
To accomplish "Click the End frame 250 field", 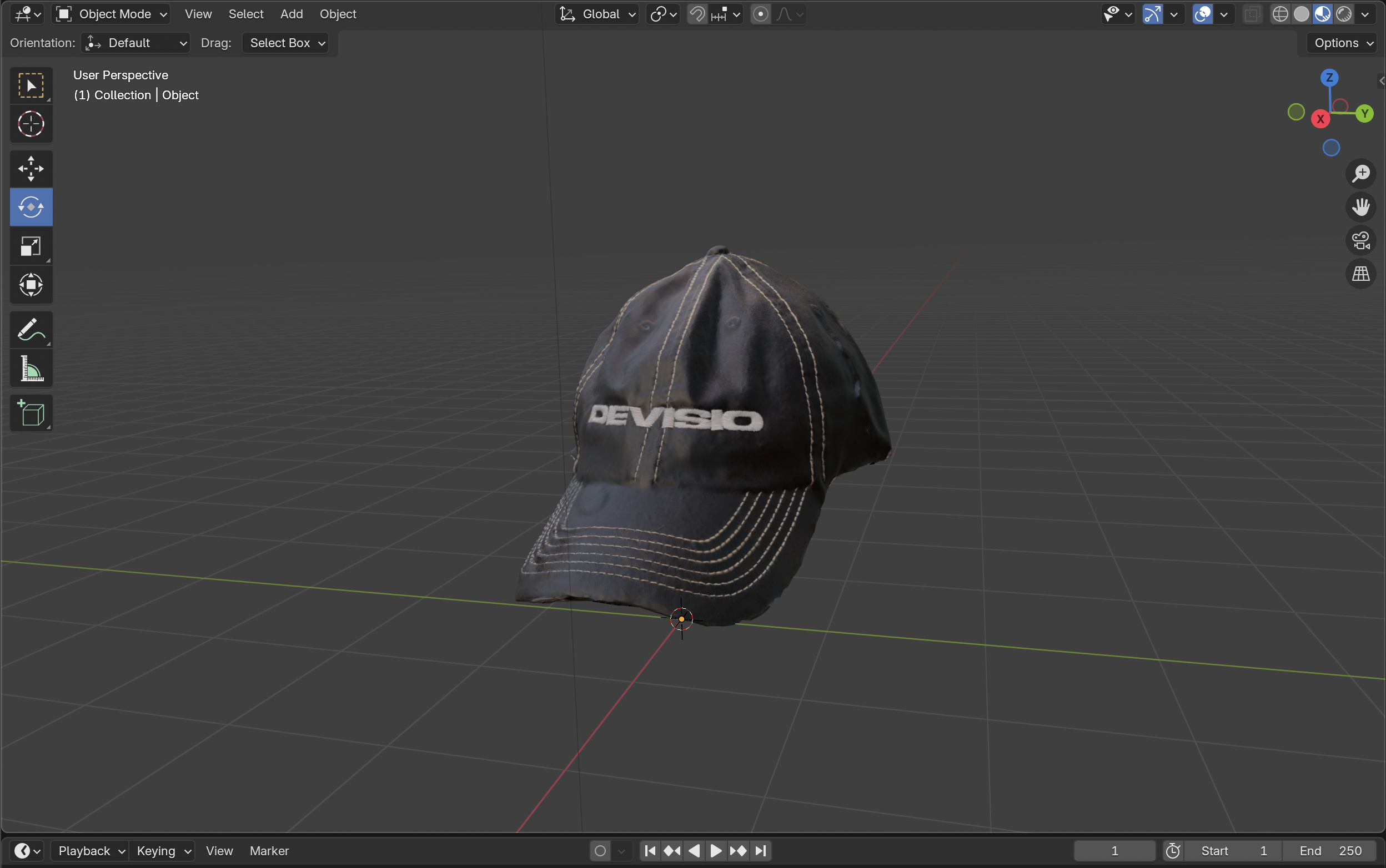I will pyautogui.click(x=1330, y=851).
